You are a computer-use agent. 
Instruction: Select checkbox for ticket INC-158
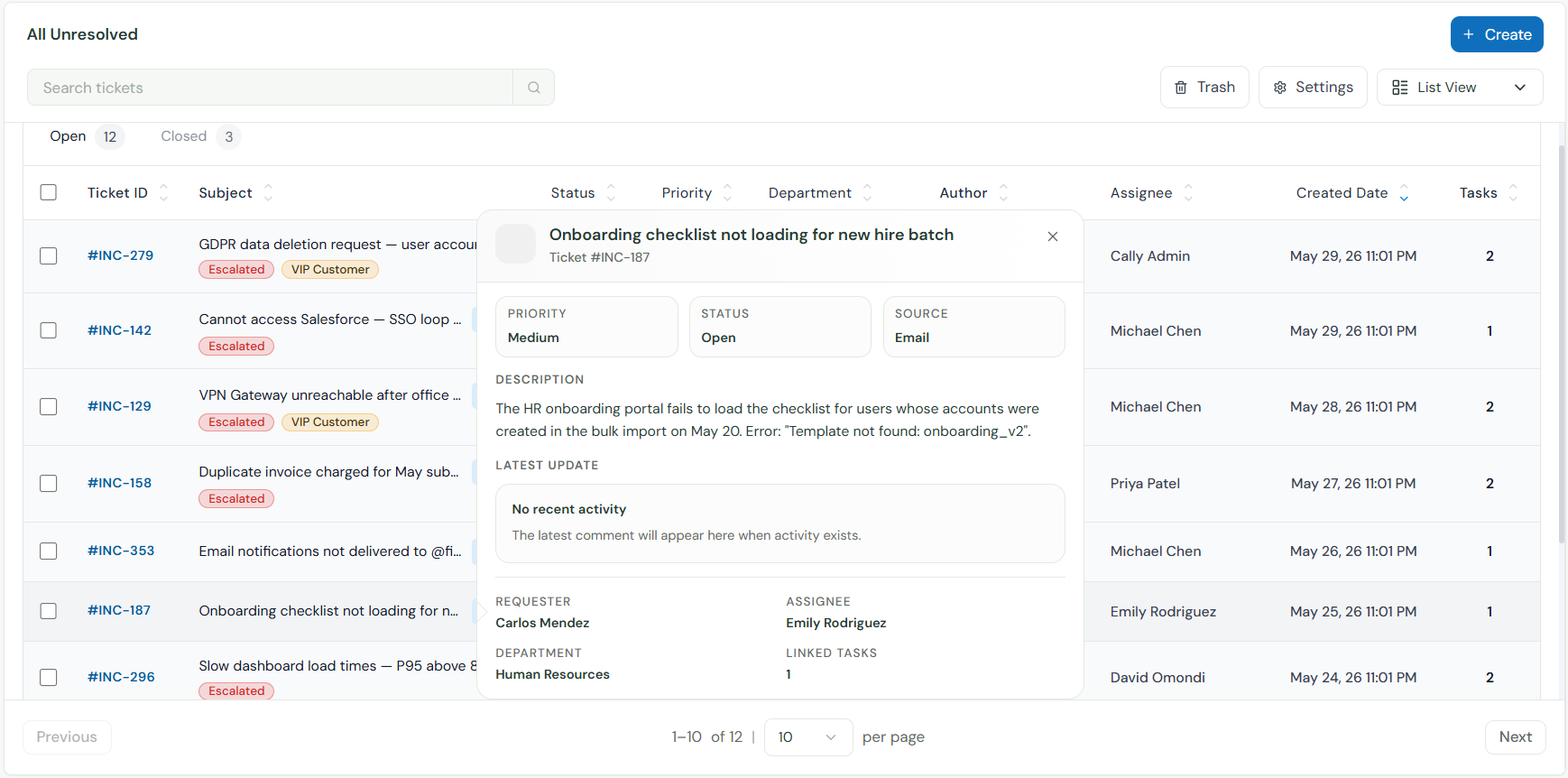tap(49, 484)
